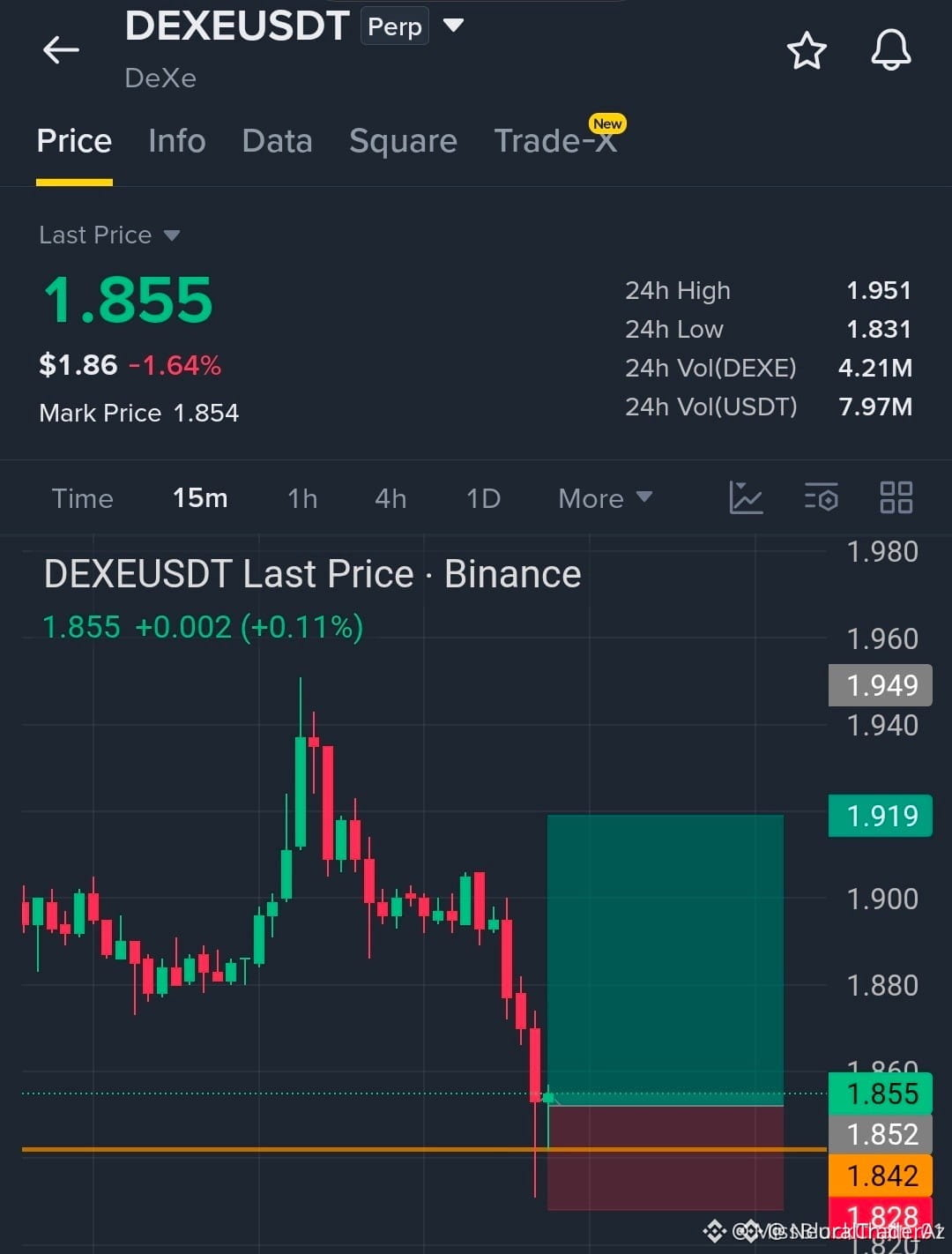This screenshot has height=1254, width=952.
Task: Click the 1.900 price axis label
Action: (882, 899)
